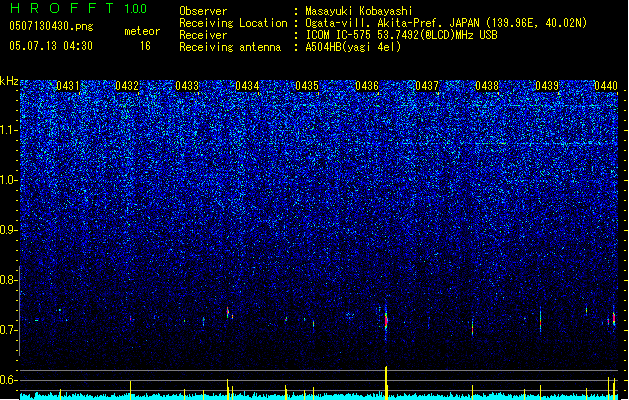Click the 0.7 kHz axis tick label

tap(9, 330)
